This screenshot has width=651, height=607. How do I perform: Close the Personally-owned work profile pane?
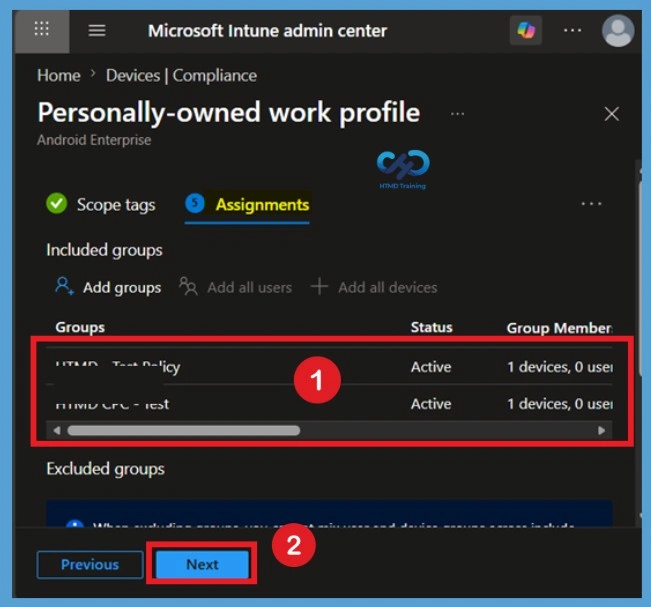tap(612, 114)
